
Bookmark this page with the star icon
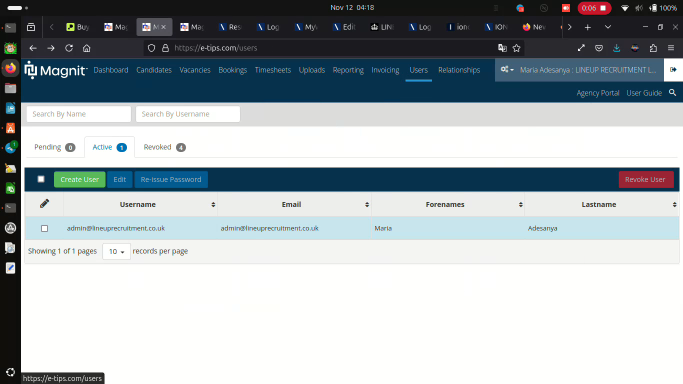[517, 48]
